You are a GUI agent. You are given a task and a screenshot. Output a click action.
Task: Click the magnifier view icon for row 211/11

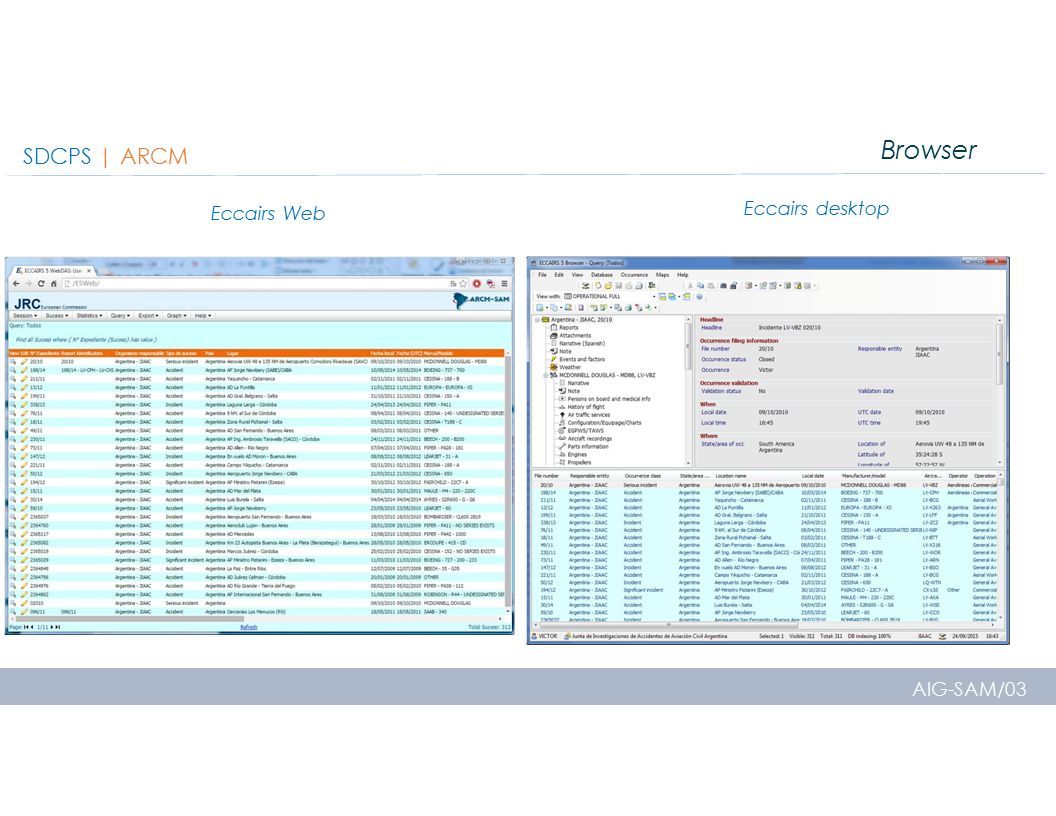(x=13, y=379)
